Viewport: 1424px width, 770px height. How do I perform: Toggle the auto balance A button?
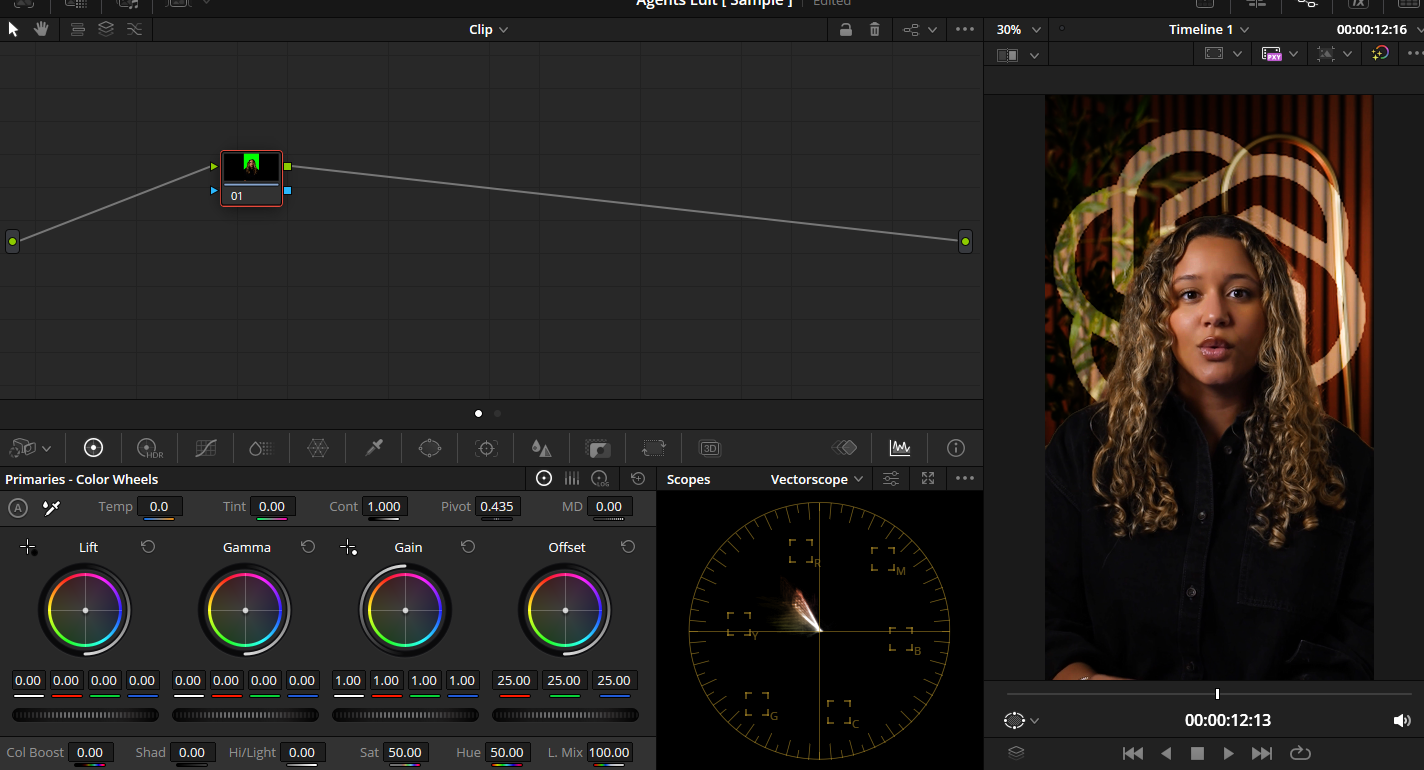coord(18,507)
